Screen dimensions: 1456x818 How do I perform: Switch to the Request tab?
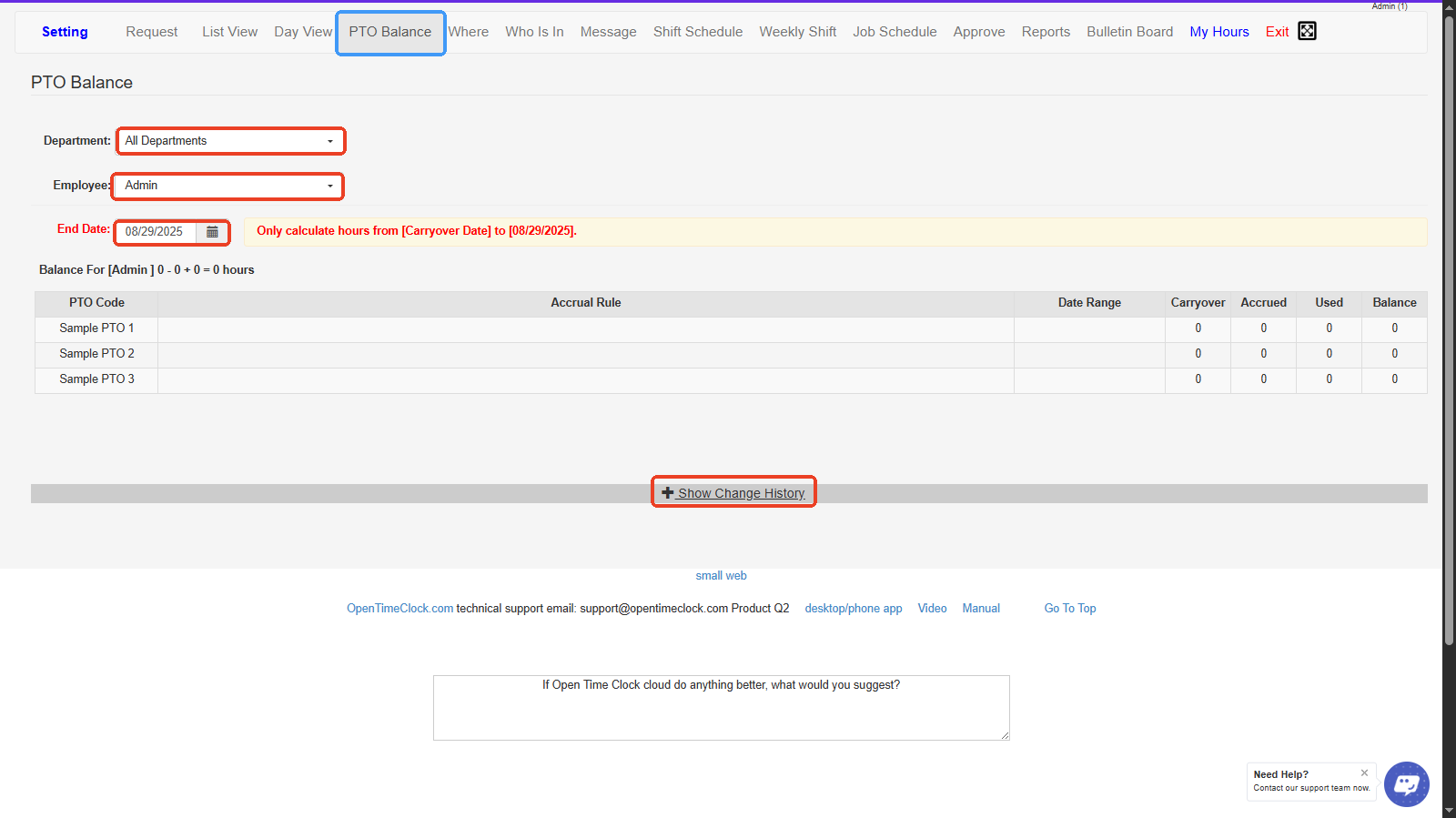[152, 32]
